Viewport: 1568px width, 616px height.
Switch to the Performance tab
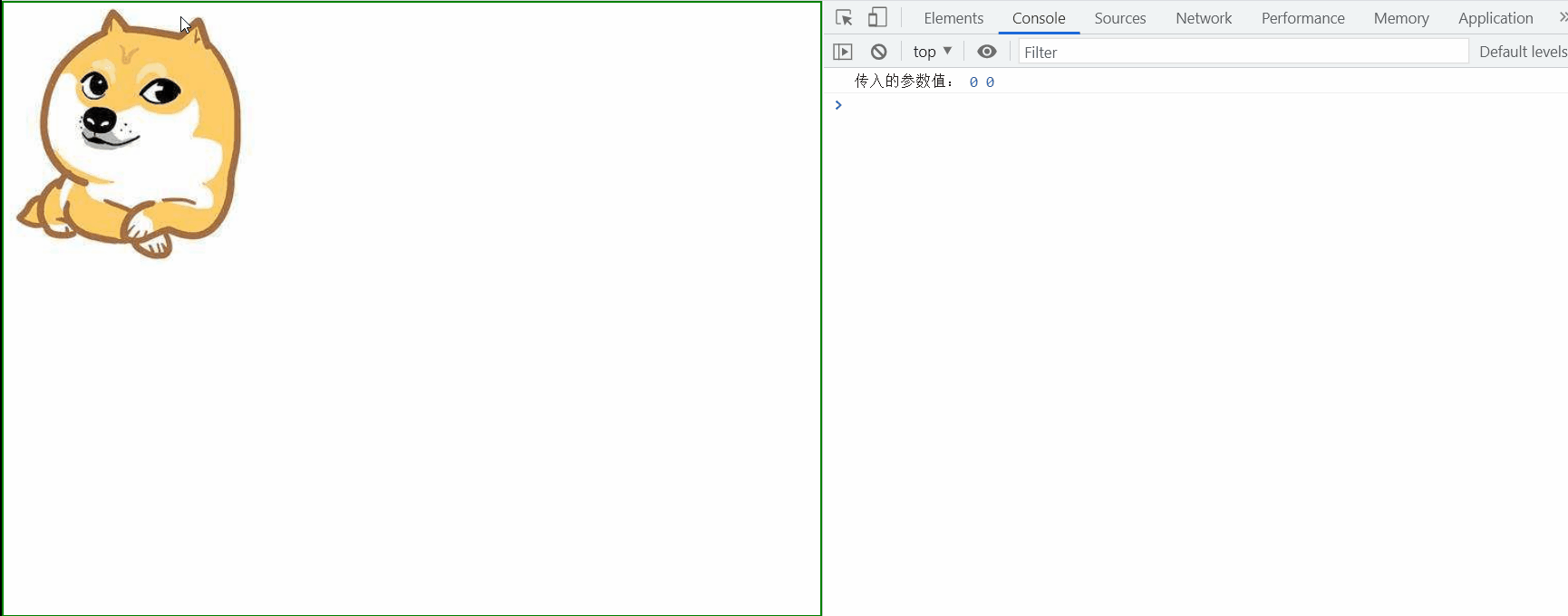(1303, 18)
